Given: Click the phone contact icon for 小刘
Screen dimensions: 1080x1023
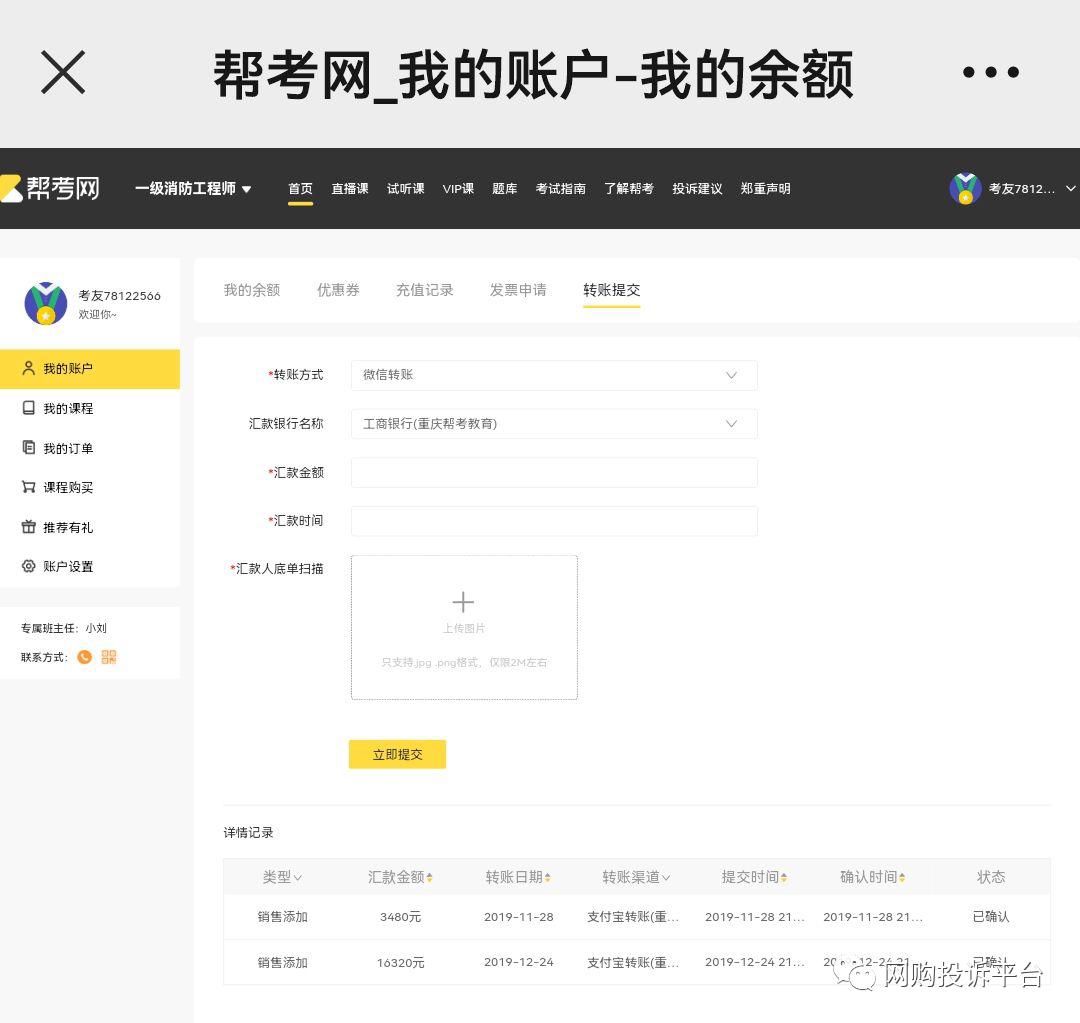Looking at the screenshot, I should 84,657.
